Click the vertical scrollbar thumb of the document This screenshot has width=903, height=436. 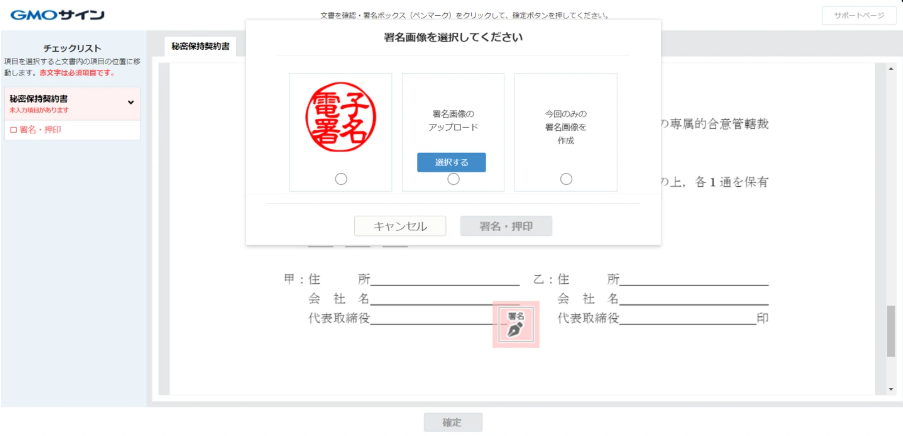click(890, 330)
